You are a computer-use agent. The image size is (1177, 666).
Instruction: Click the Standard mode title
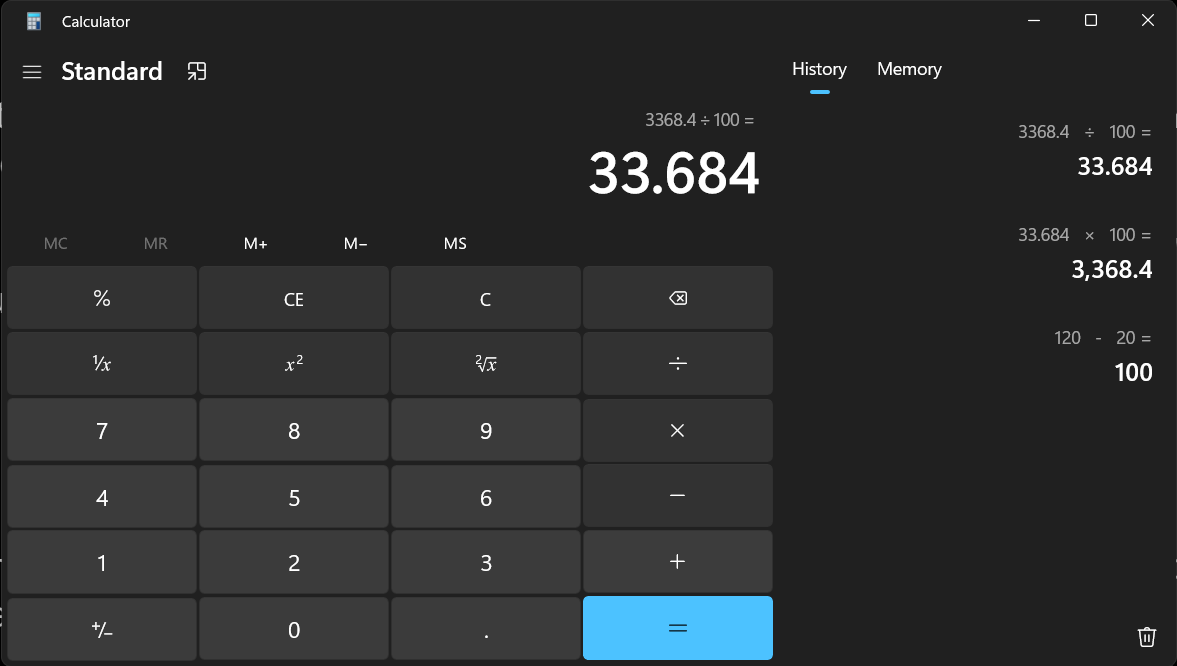click(112, 71)
